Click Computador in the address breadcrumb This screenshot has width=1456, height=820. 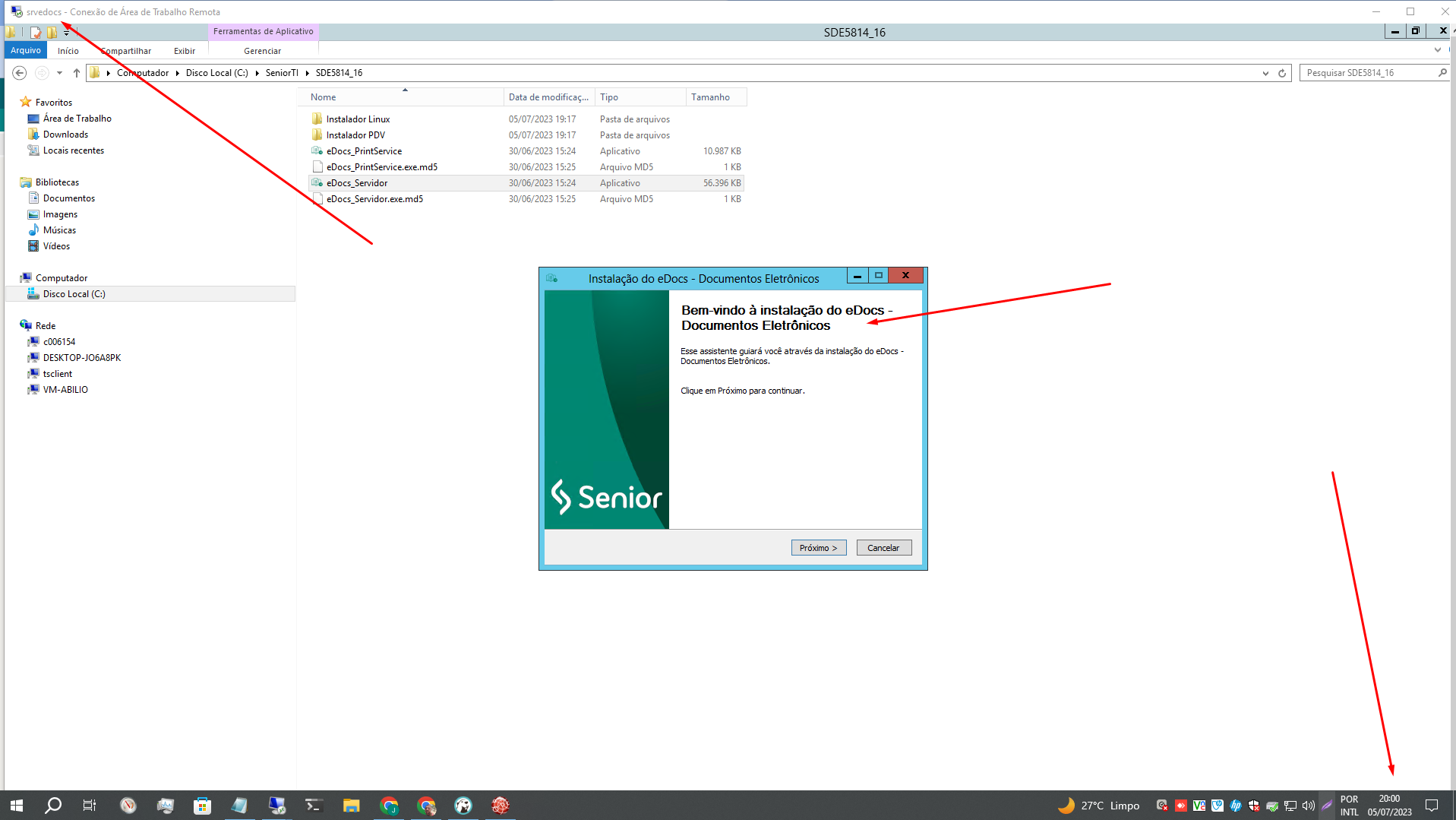(143, 73)
